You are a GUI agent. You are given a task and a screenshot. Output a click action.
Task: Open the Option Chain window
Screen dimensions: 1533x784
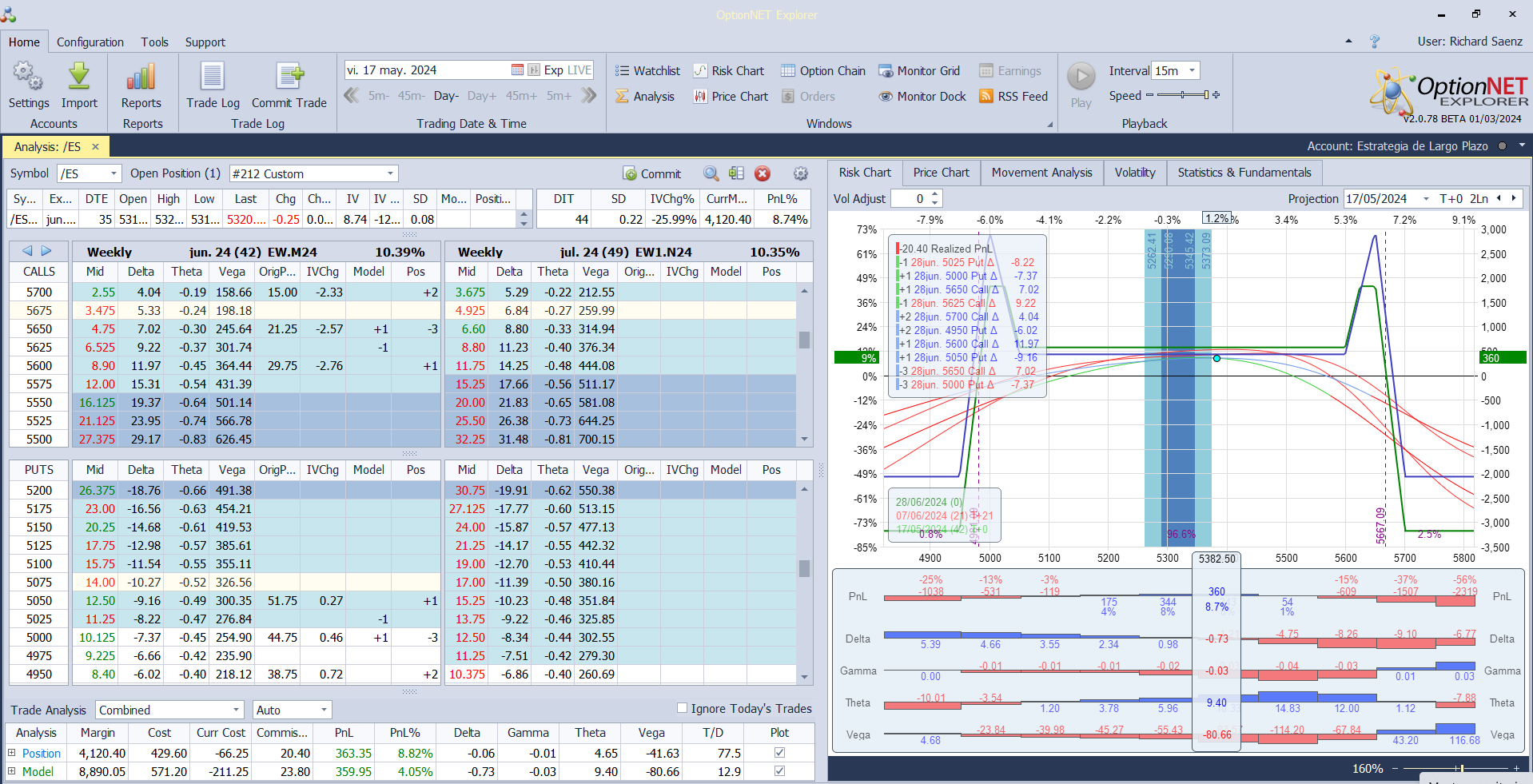822,71
